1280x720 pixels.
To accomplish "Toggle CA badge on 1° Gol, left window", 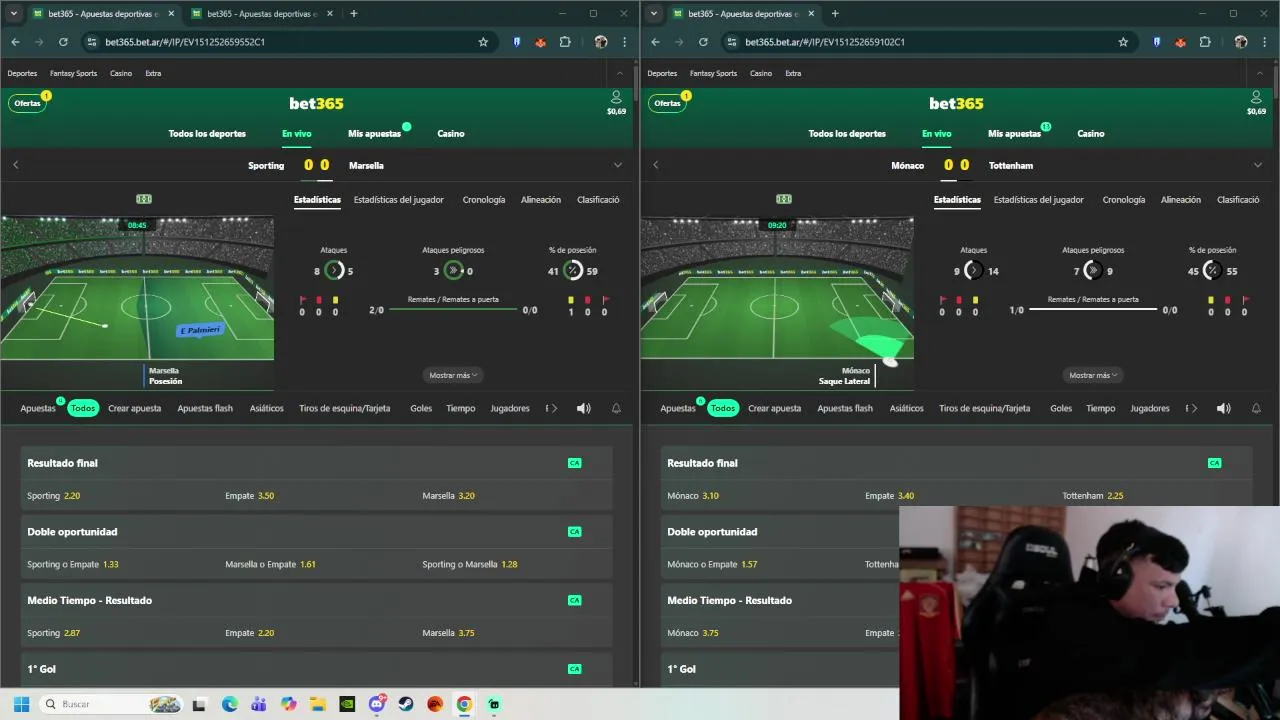I will click(x=574, y=668).
